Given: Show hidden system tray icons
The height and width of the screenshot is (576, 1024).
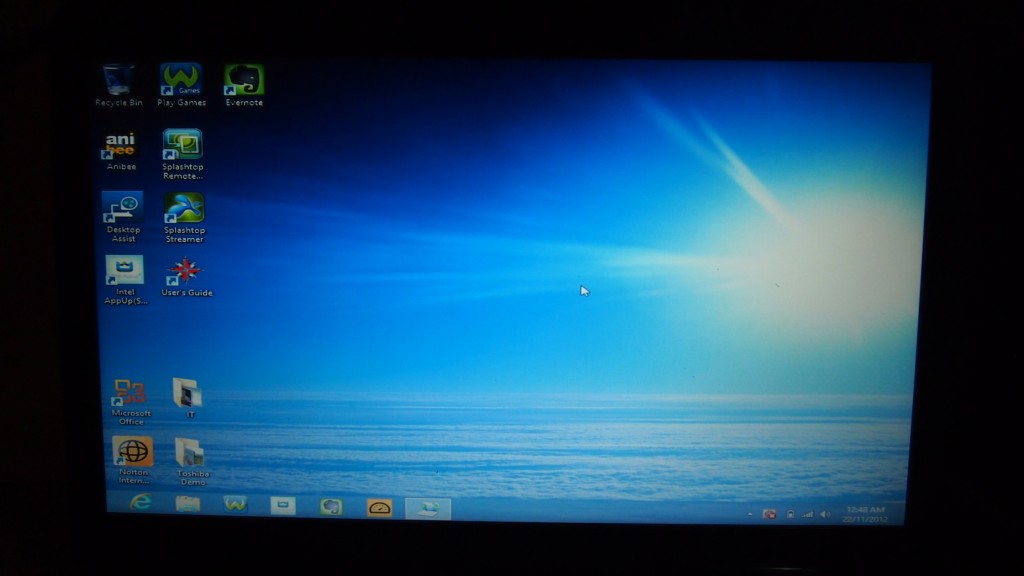Looking at the screenshot, I should (x=750, y=515).
